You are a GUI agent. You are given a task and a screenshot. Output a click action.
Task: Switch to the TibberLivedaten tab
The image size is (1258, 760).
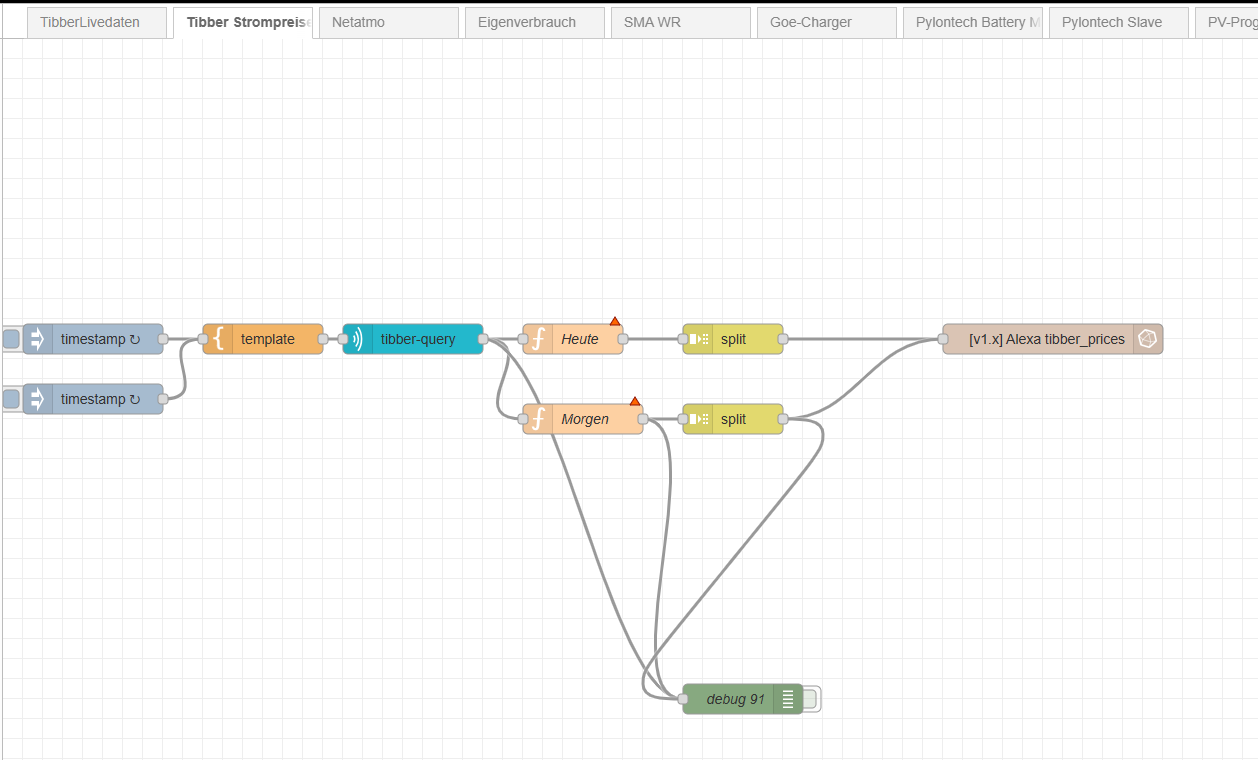pyautogui.click(x=96, y=22)
